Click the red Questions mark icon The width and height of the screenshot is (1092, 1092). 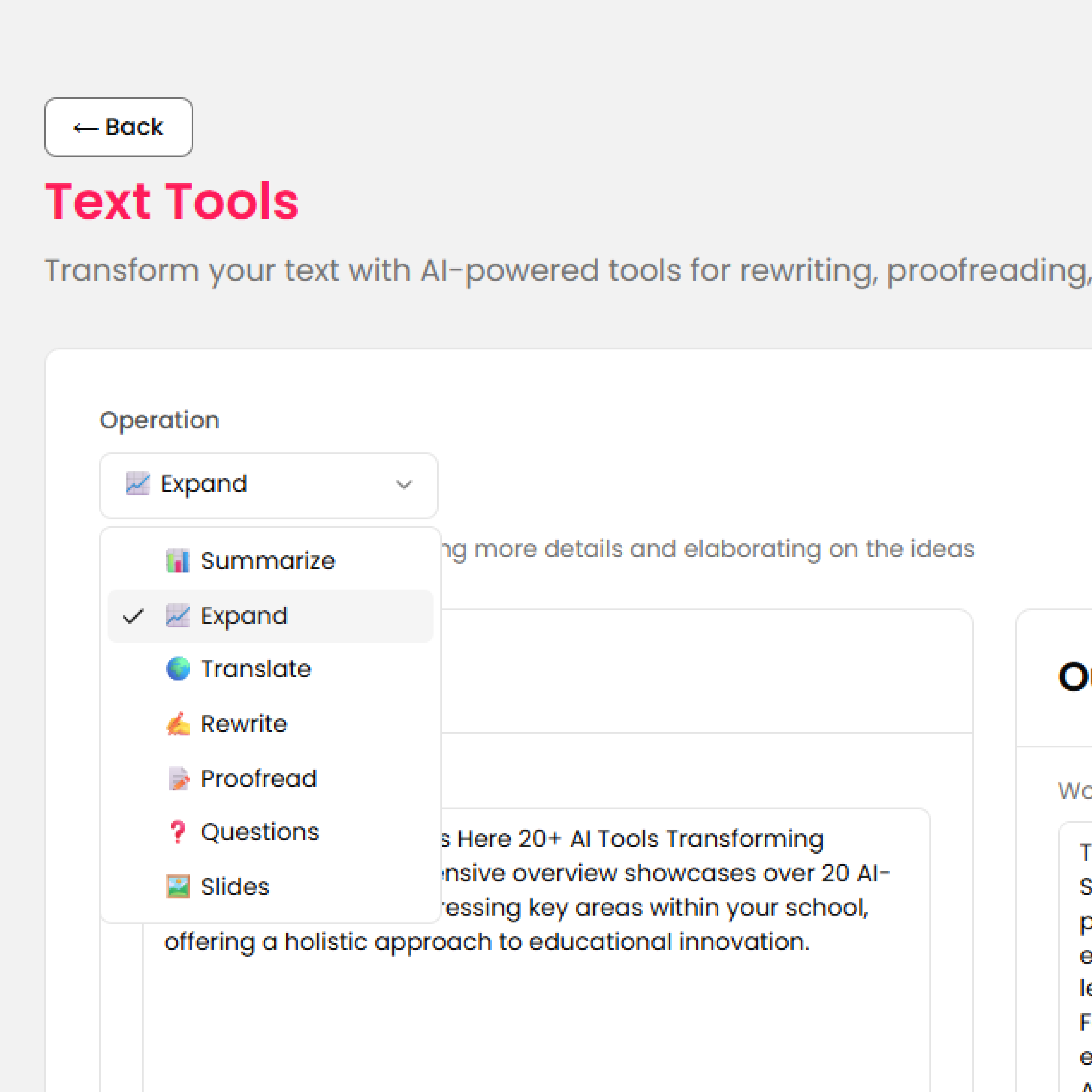[177, 832]
